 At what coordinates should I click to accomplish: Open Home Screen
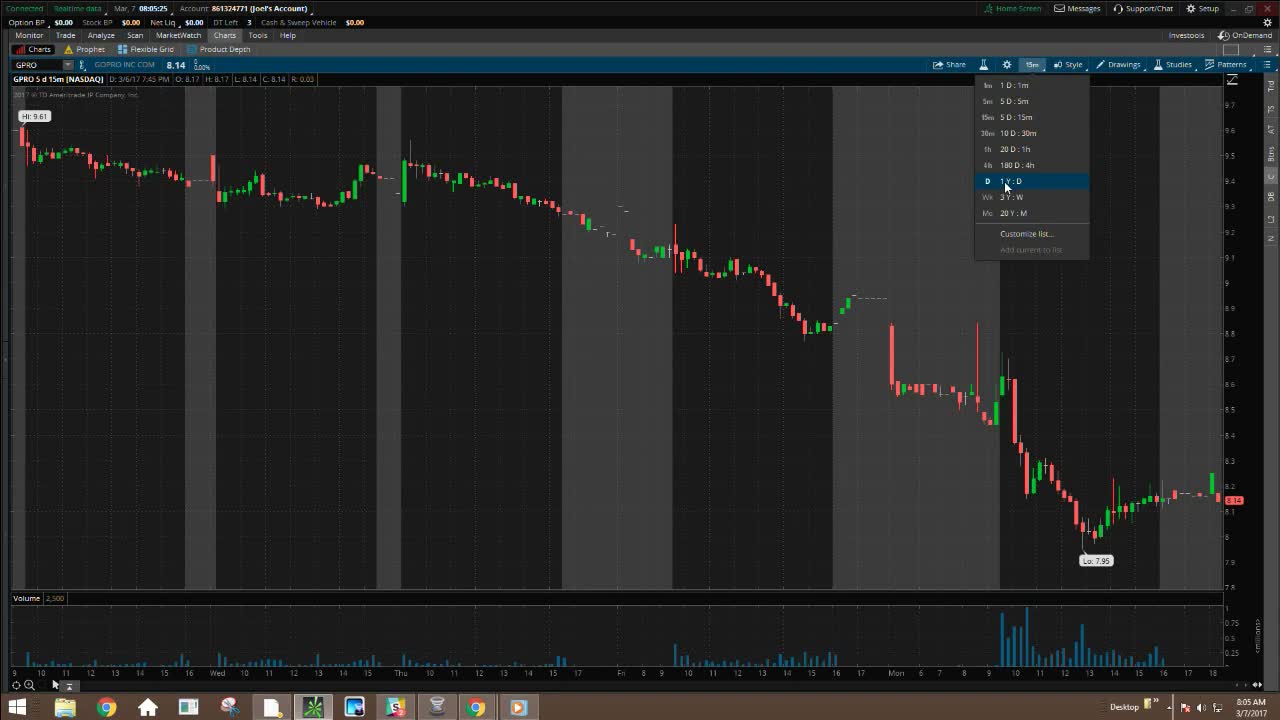(x=1012, y=8)
